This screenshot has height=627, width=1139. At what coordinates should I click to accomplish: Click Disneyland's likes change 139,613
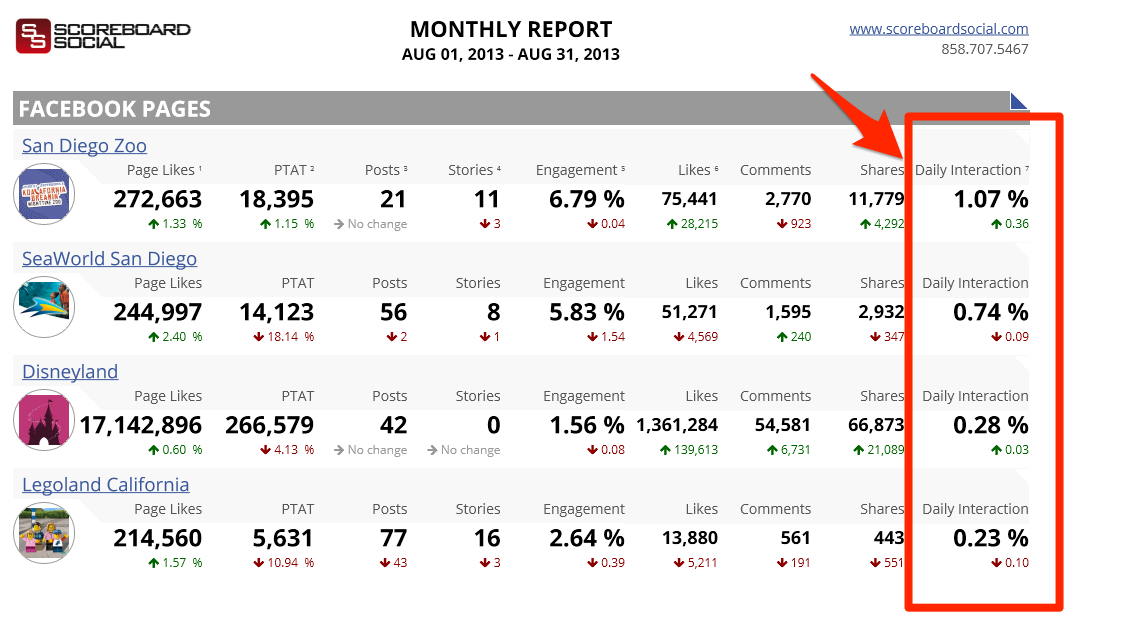coord(689,450)
